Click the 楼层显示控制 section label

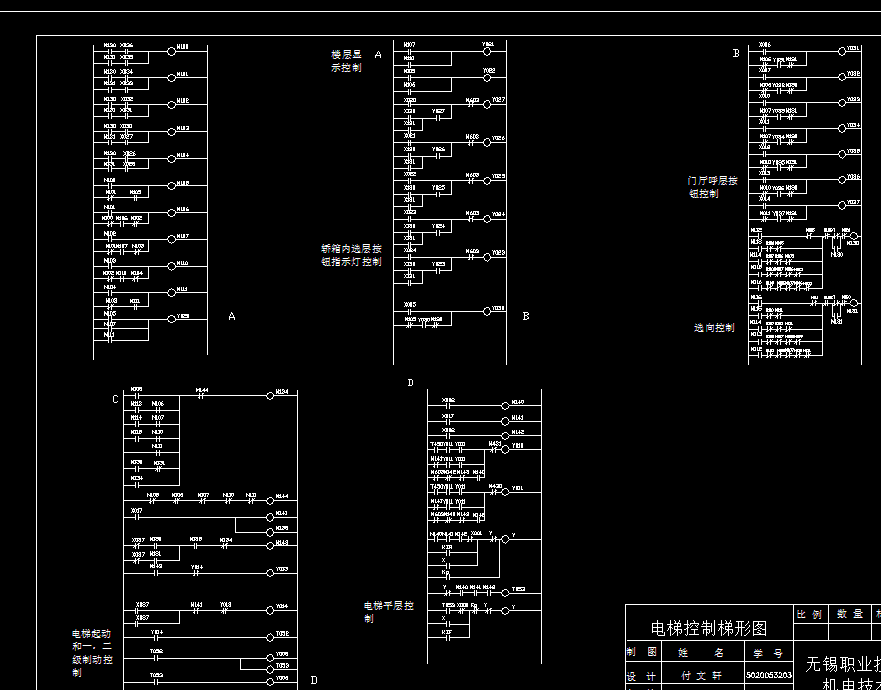coord(346,61)
